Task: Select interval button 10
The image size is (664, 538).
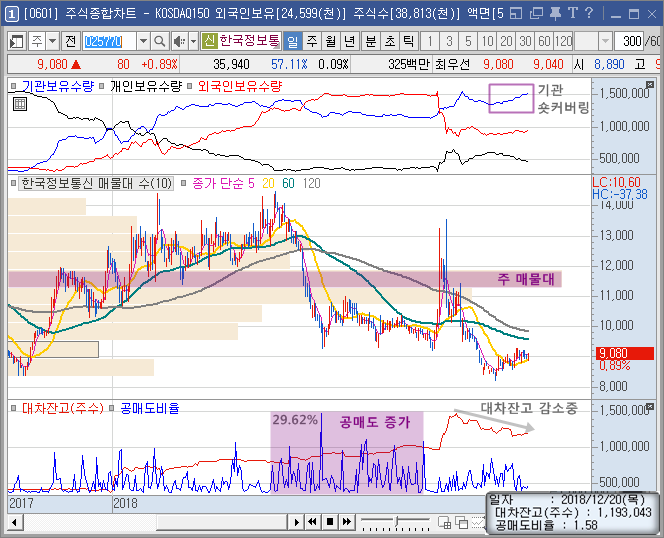Action: coord(487,42)
